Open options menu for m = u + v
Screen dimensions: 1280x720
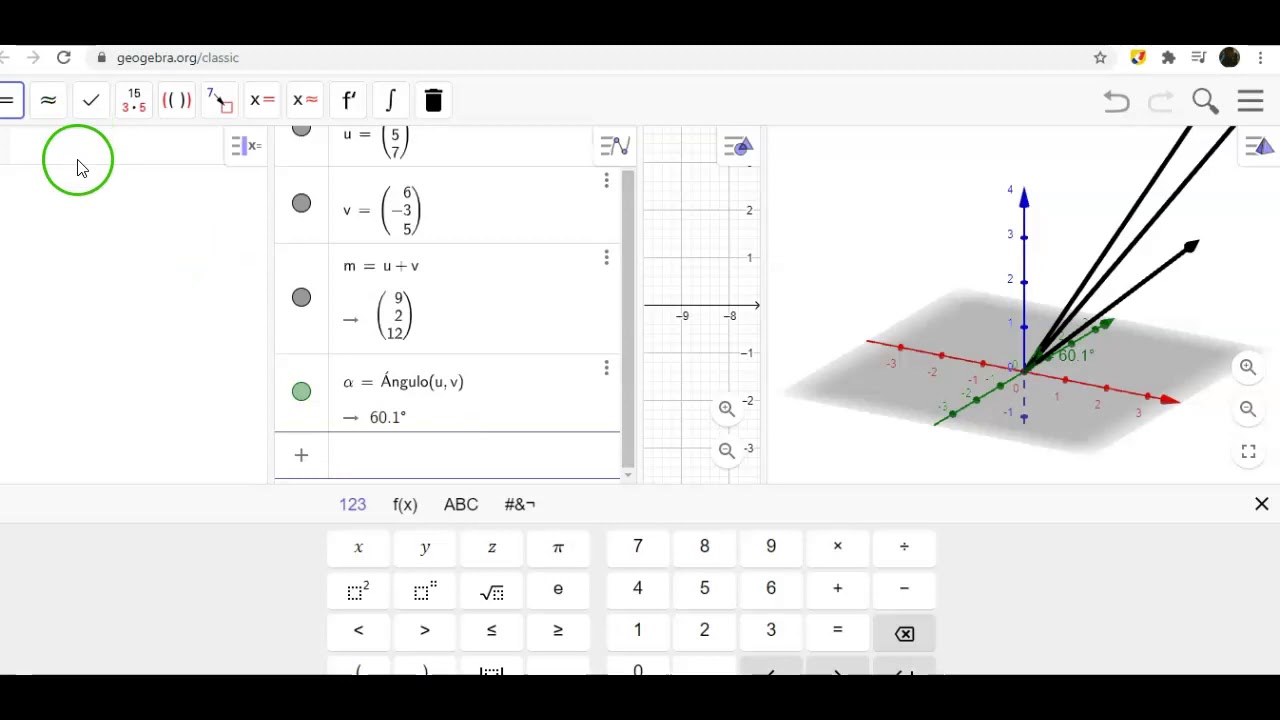606,258
